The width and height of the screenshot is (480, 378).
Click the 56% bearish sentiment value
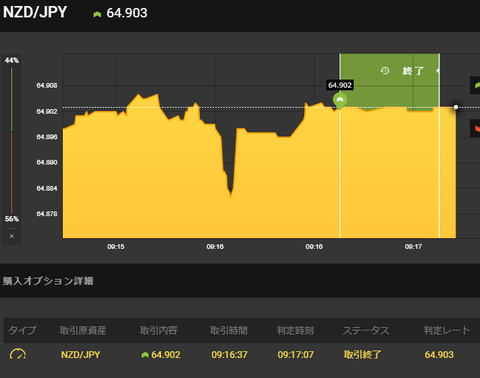[x=12, y=219]
